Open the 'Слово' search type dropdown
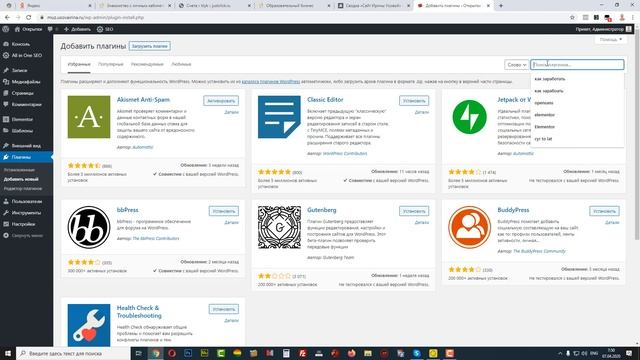 (x=517, y=64)
